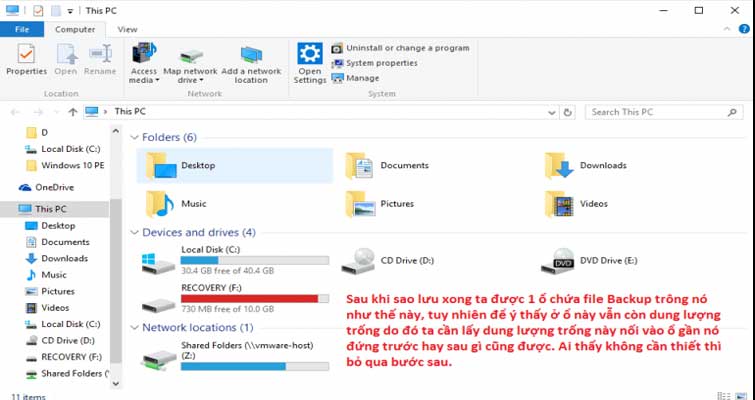The image size is (755, 400).
Task: Click 730 MB free of 10.0 GB text
Action: (227, 309)
